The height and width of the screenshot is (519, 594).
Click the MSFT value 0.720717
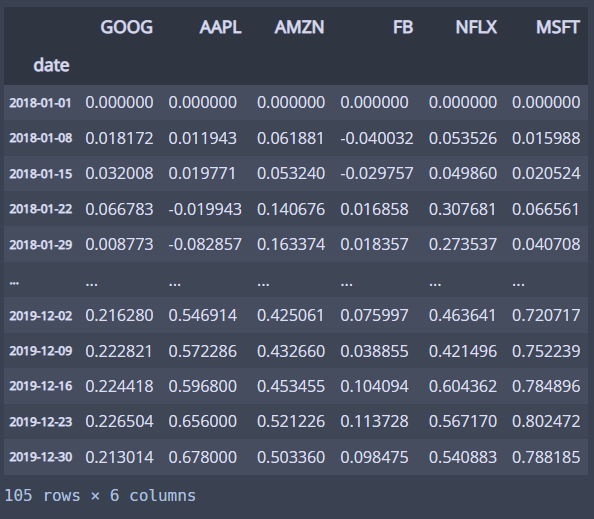point(546,316)
